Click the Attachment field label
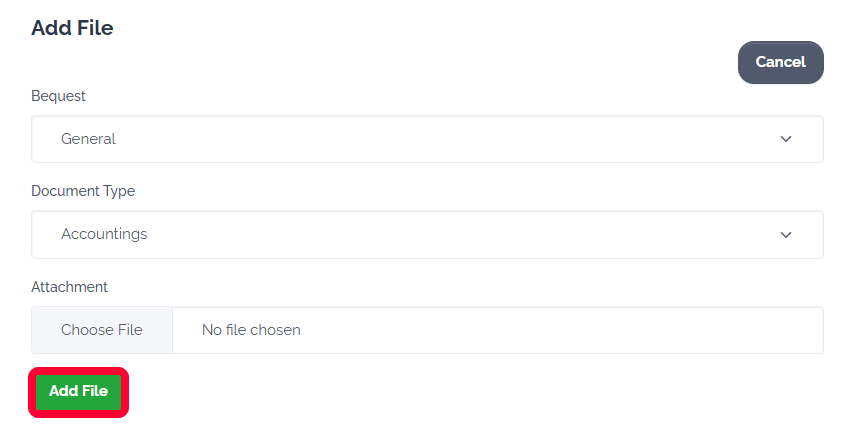Screen dimensions: 858x436 pyautogui.click(x=69, y=287)
